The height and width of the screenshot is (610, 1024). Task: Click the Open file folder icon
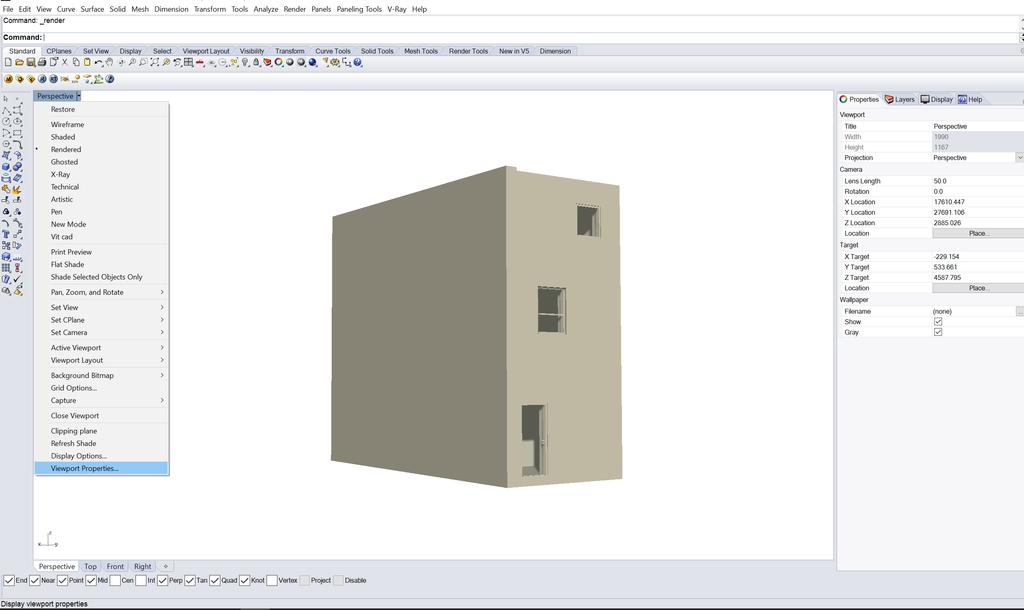20,62
